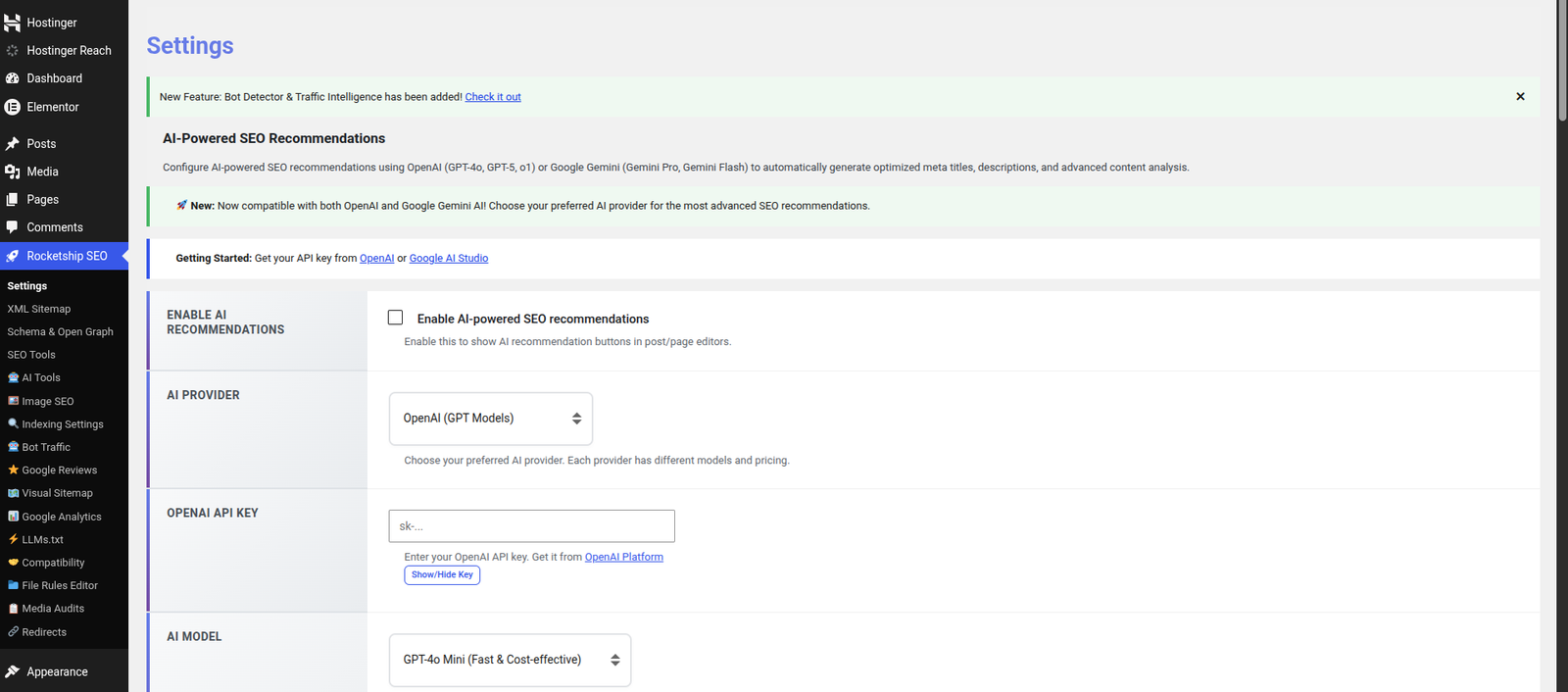Viewport: 1568px width, 692px height.
Task: Click the Visual Sitemap map icon
Action: click(14, 493)
